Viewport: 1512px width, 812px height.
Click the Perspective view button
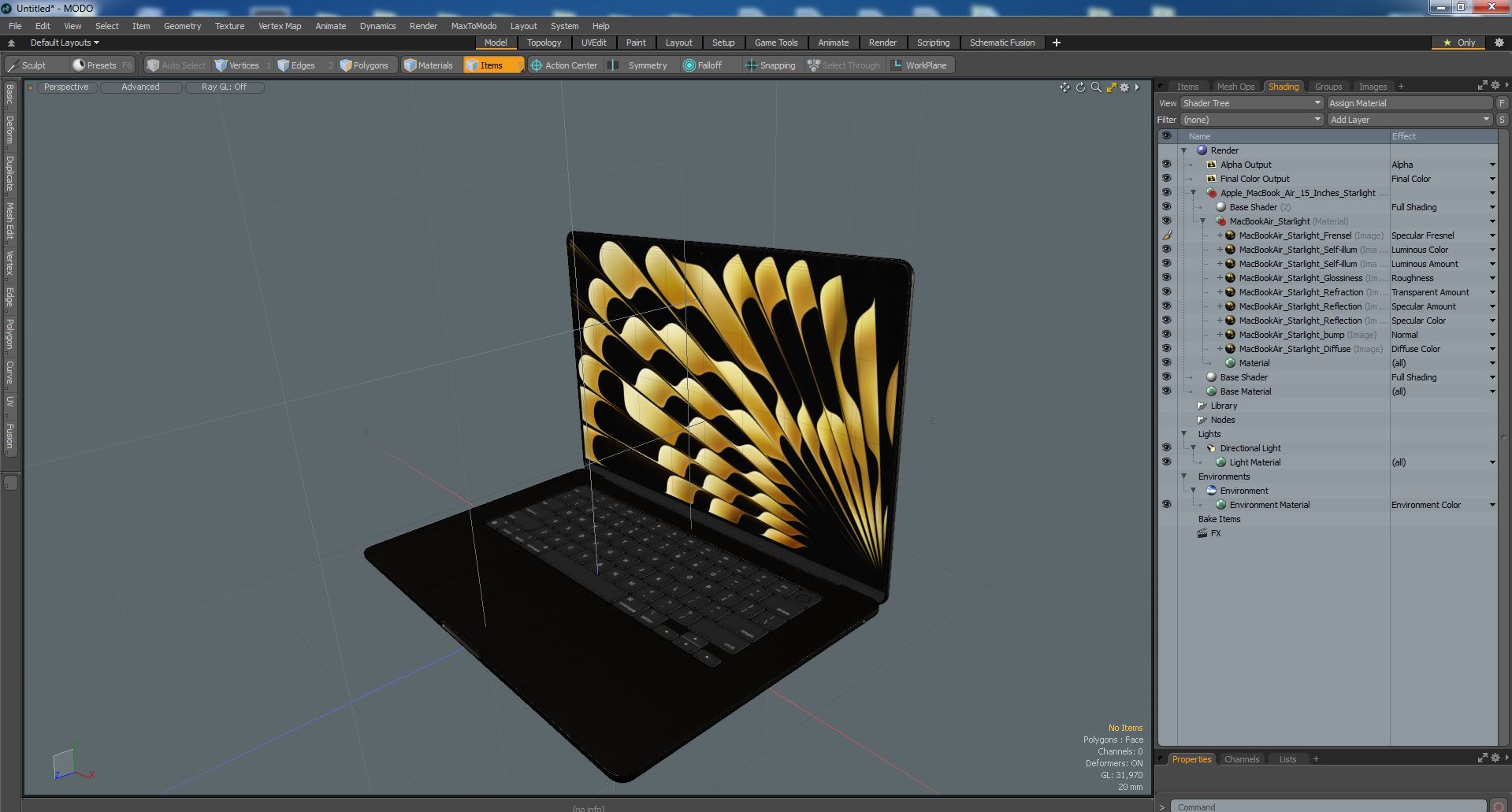[66, 87]
